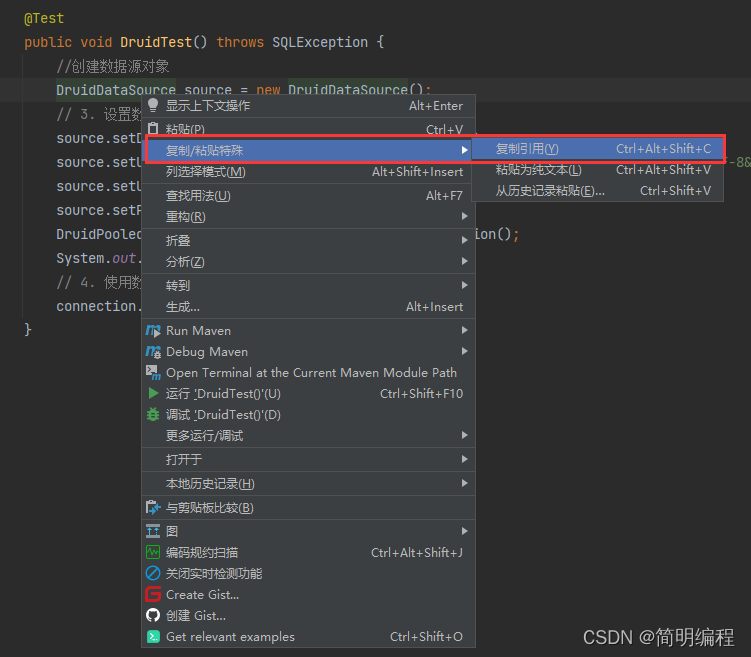Click the Get relevant examples icon
751x657 pixels.
pos(153,636)
